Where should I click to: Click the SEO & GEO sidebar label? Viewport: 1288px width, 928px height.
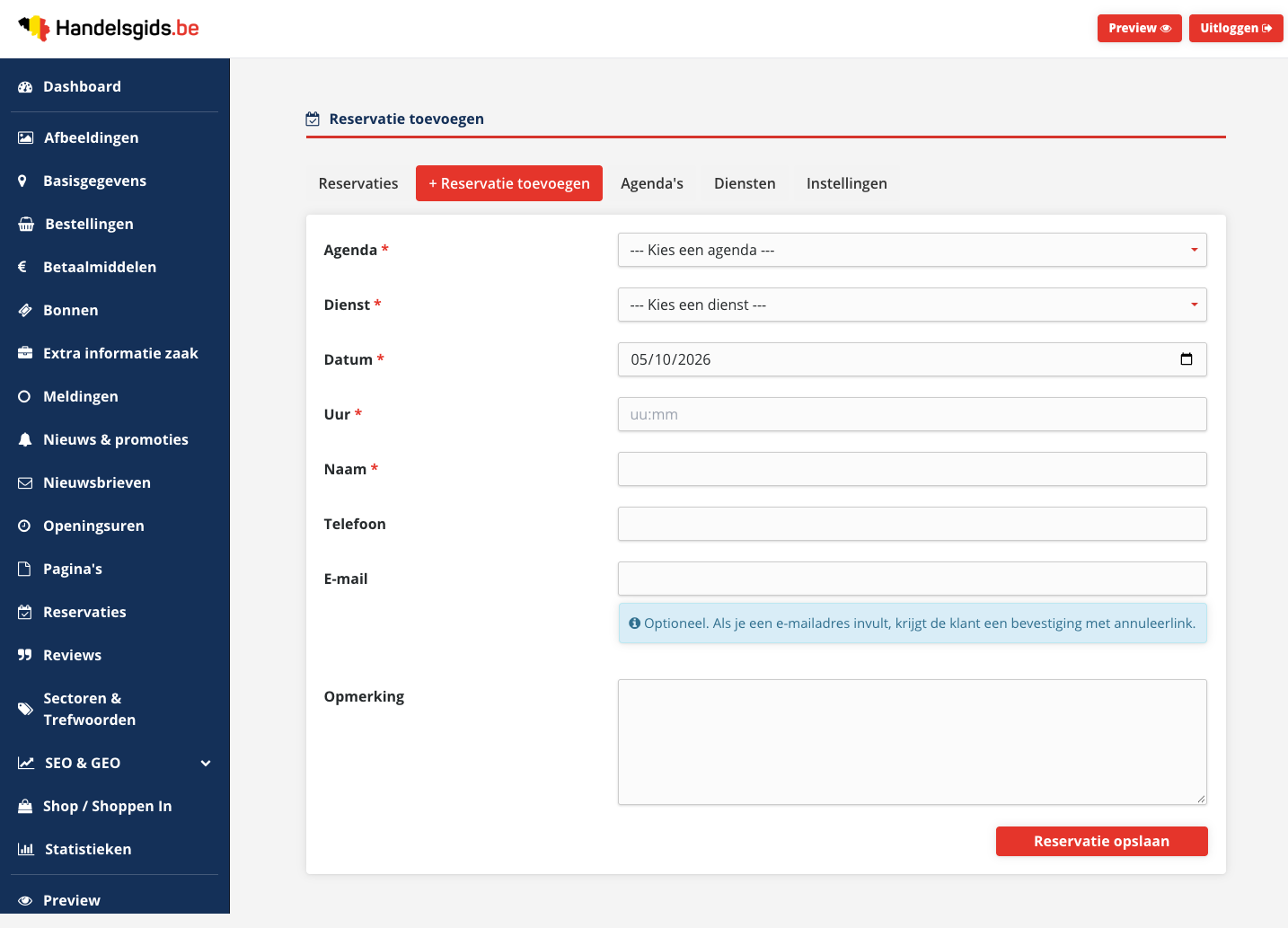[x=83, y=763]
